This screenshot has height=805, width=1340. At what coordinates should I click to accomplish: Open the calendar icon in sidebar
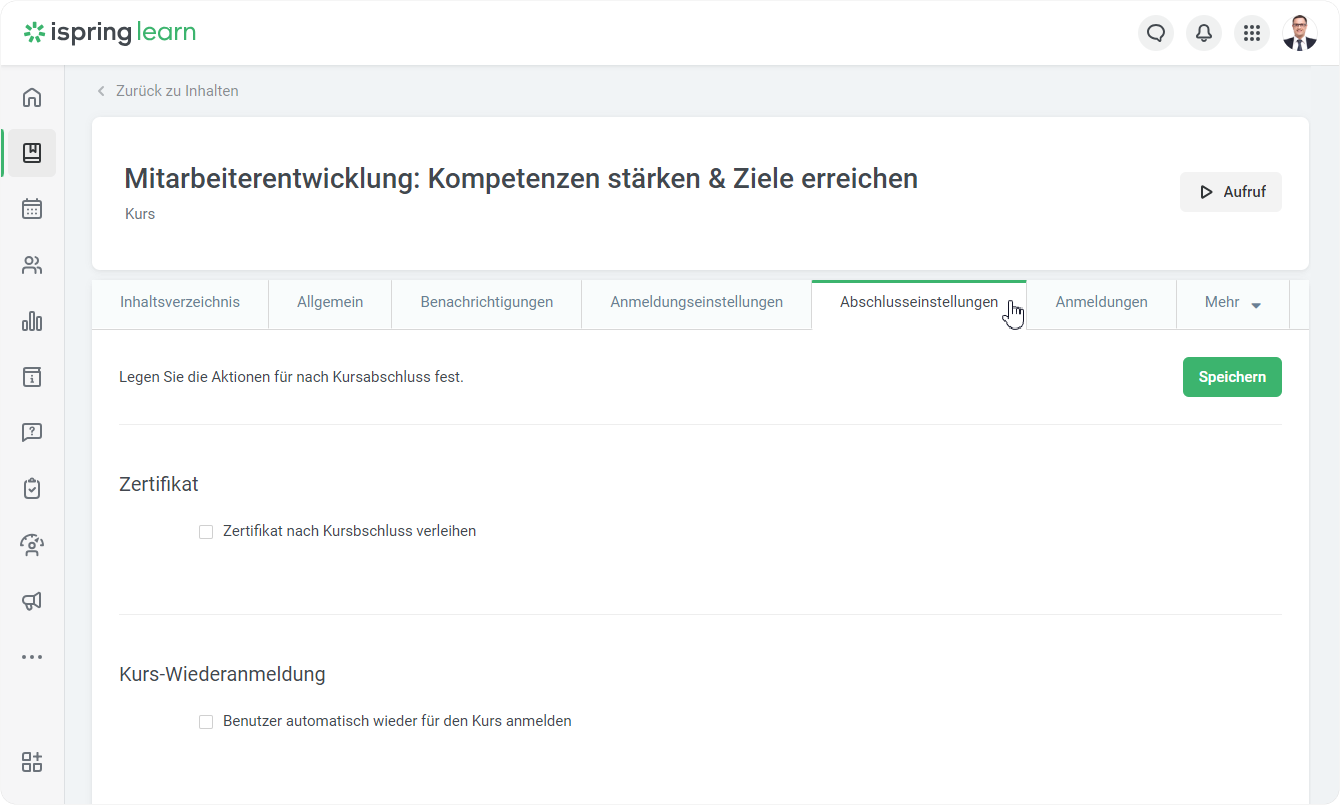32,209
